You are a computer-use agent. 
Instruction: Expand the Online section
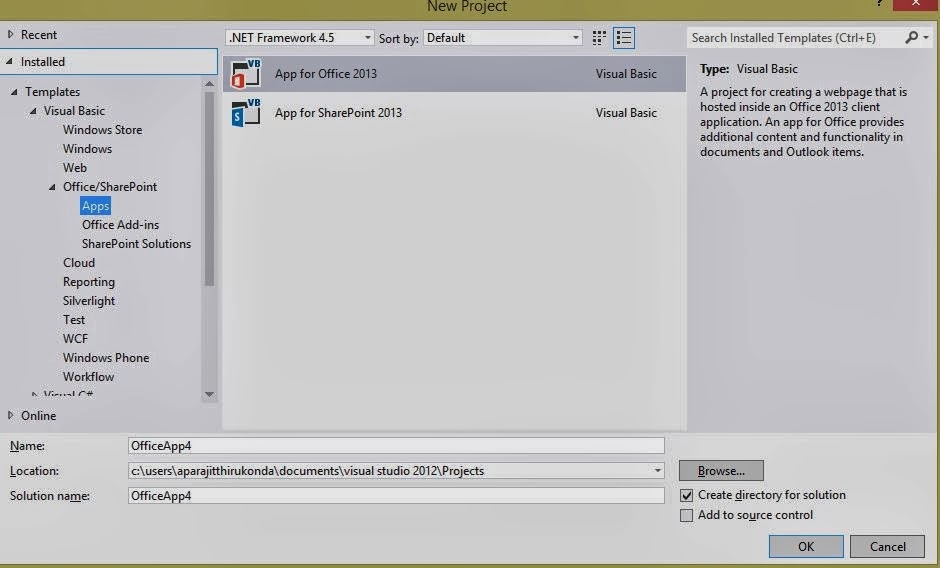[x=10, y=415]
